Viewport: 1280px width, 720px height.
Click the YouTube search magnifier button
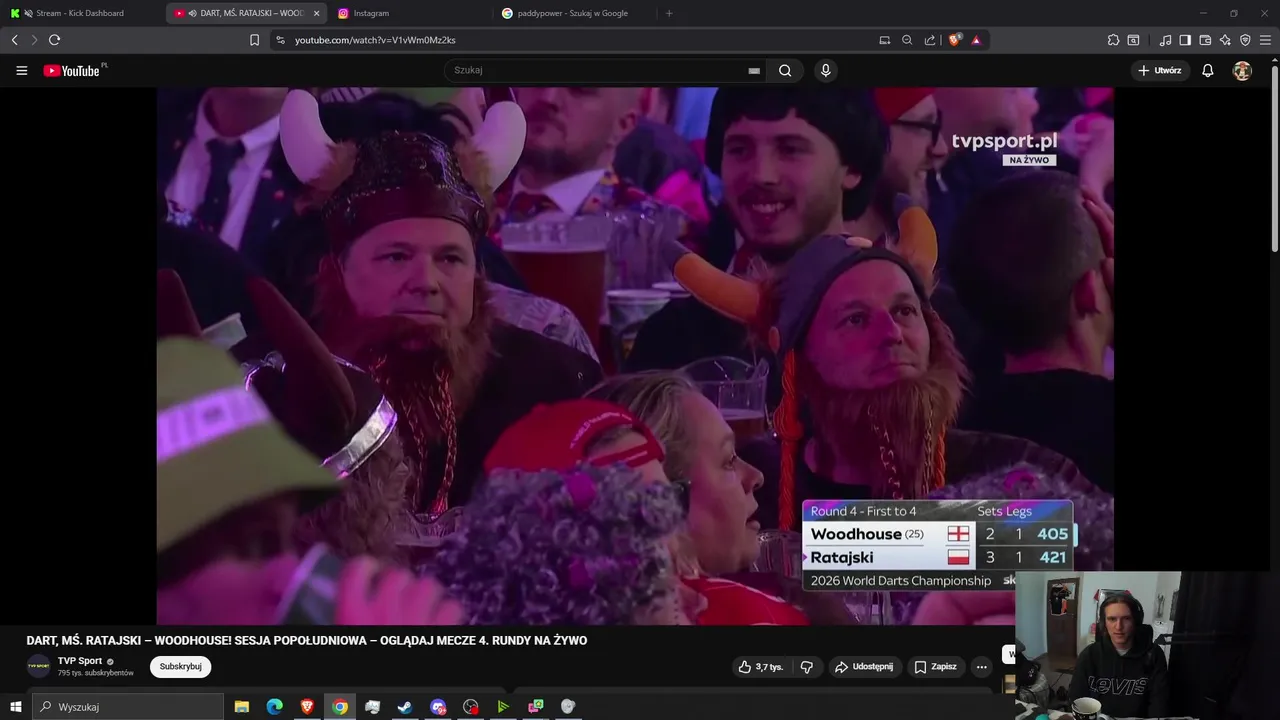point(785,71)
